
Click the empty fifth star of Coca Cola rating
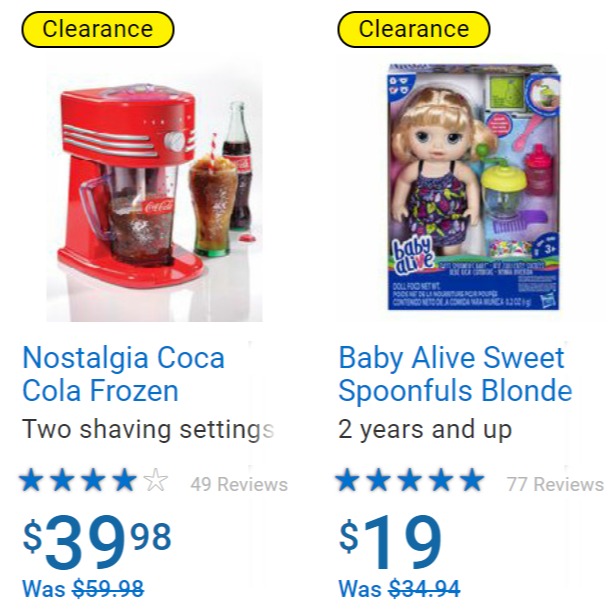tap(156, 480)
